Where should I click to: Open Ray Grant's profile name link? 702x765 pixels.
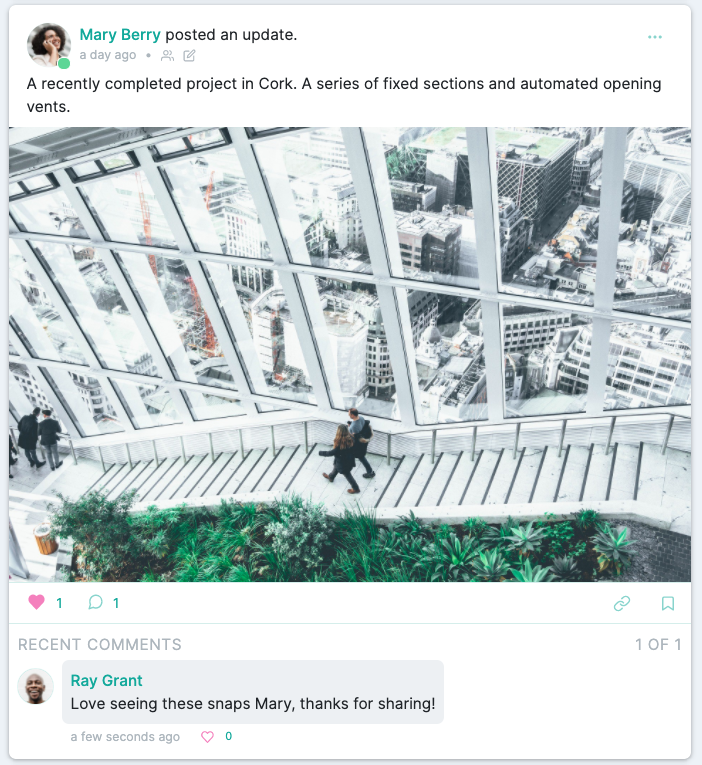106,681
